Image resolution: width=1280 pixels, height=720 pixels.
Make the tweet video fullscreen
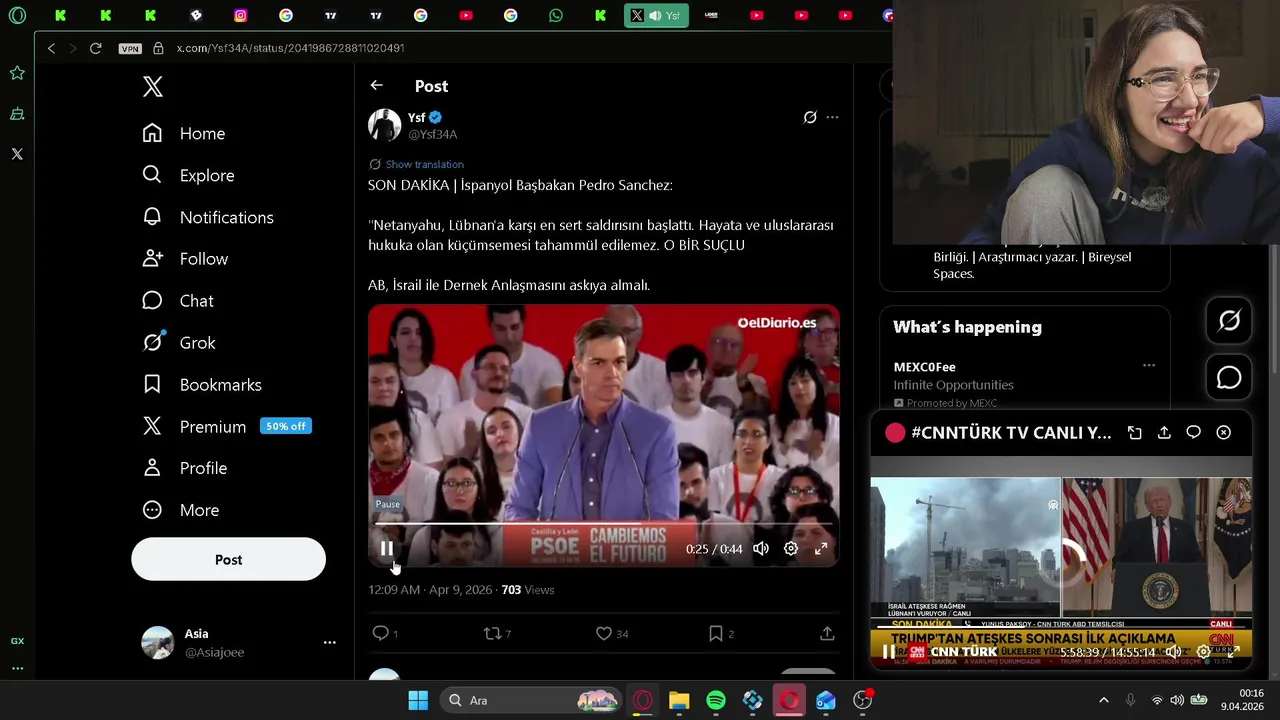coord(821,548)
